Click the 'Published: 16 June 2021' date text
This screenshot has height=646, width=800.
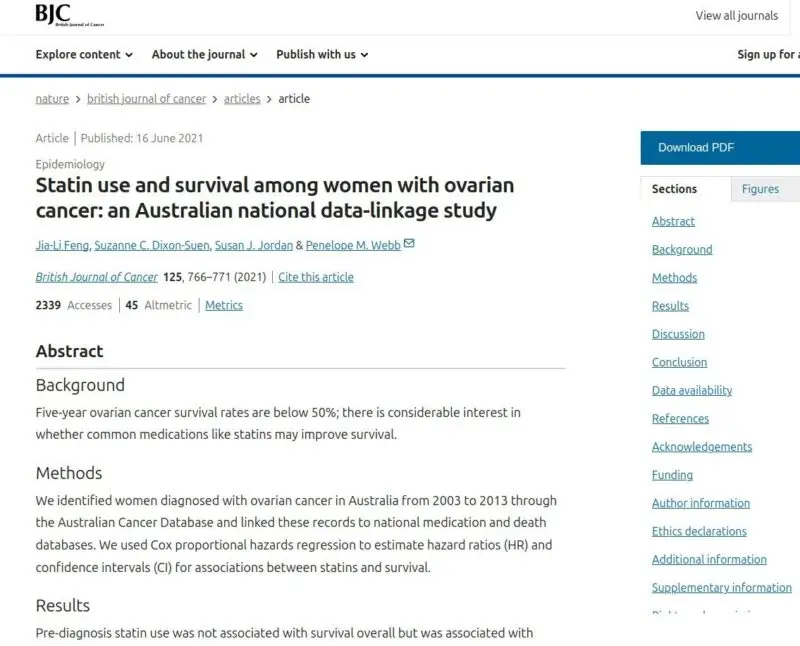(142, 138)
